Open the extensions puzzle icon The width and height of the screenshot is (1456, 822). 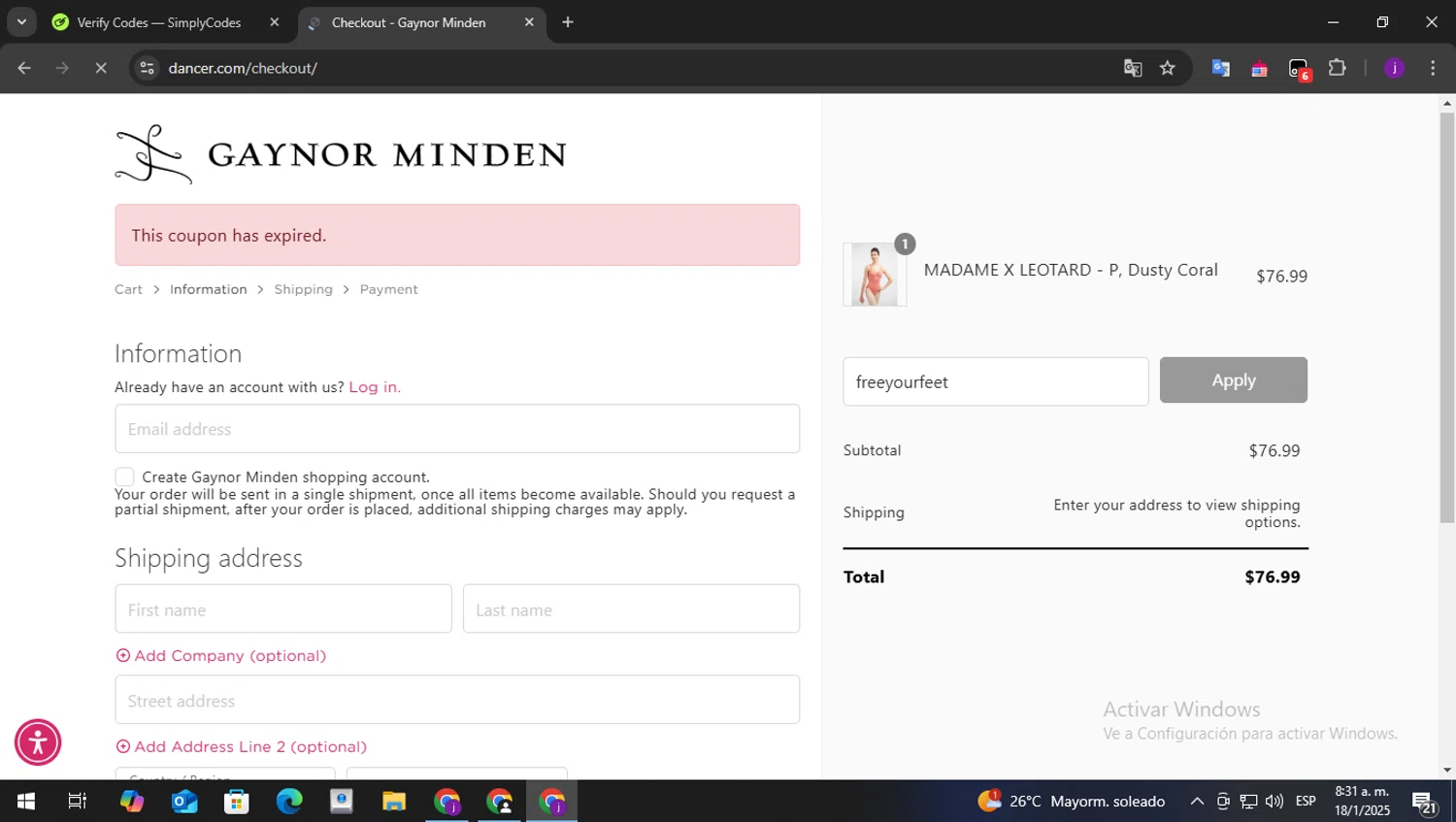coord(1338,68)
